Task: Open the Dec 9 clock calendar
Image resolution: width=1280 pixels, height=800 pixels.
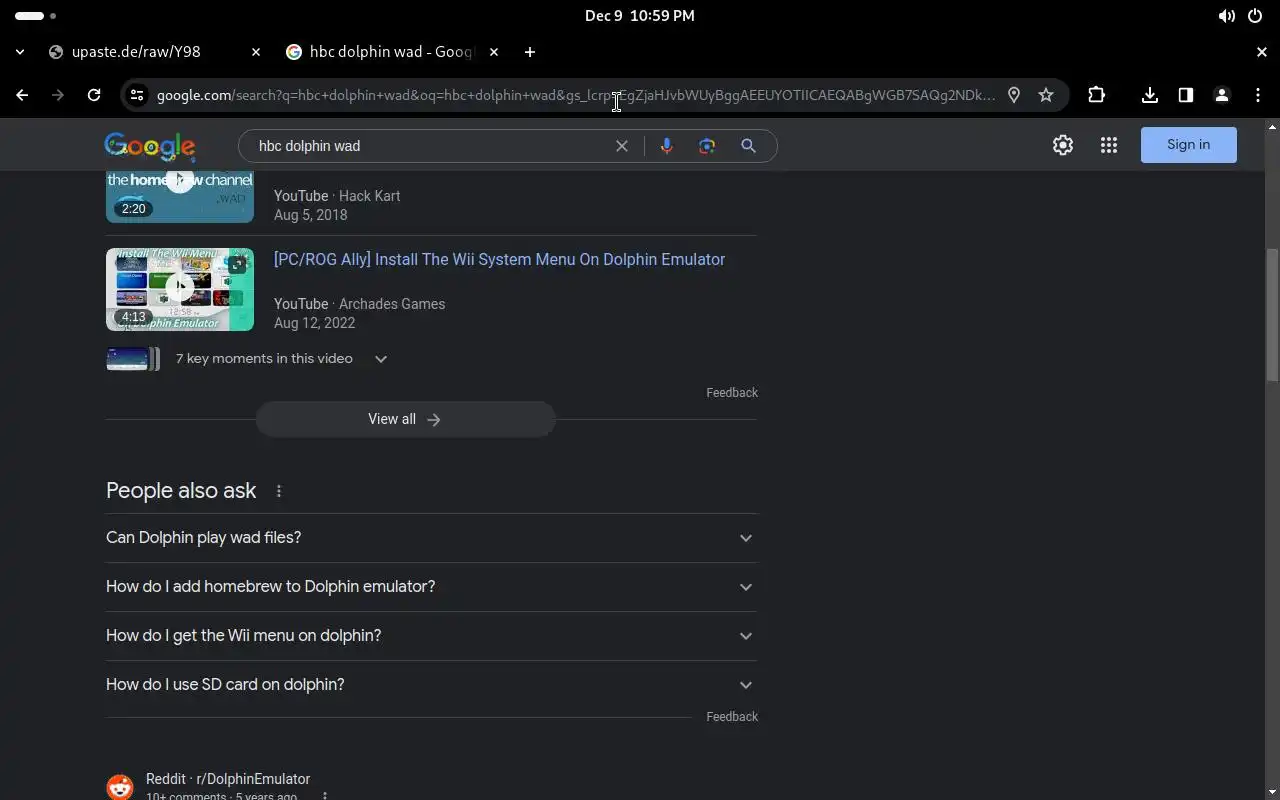Action: tap(640, 16)
